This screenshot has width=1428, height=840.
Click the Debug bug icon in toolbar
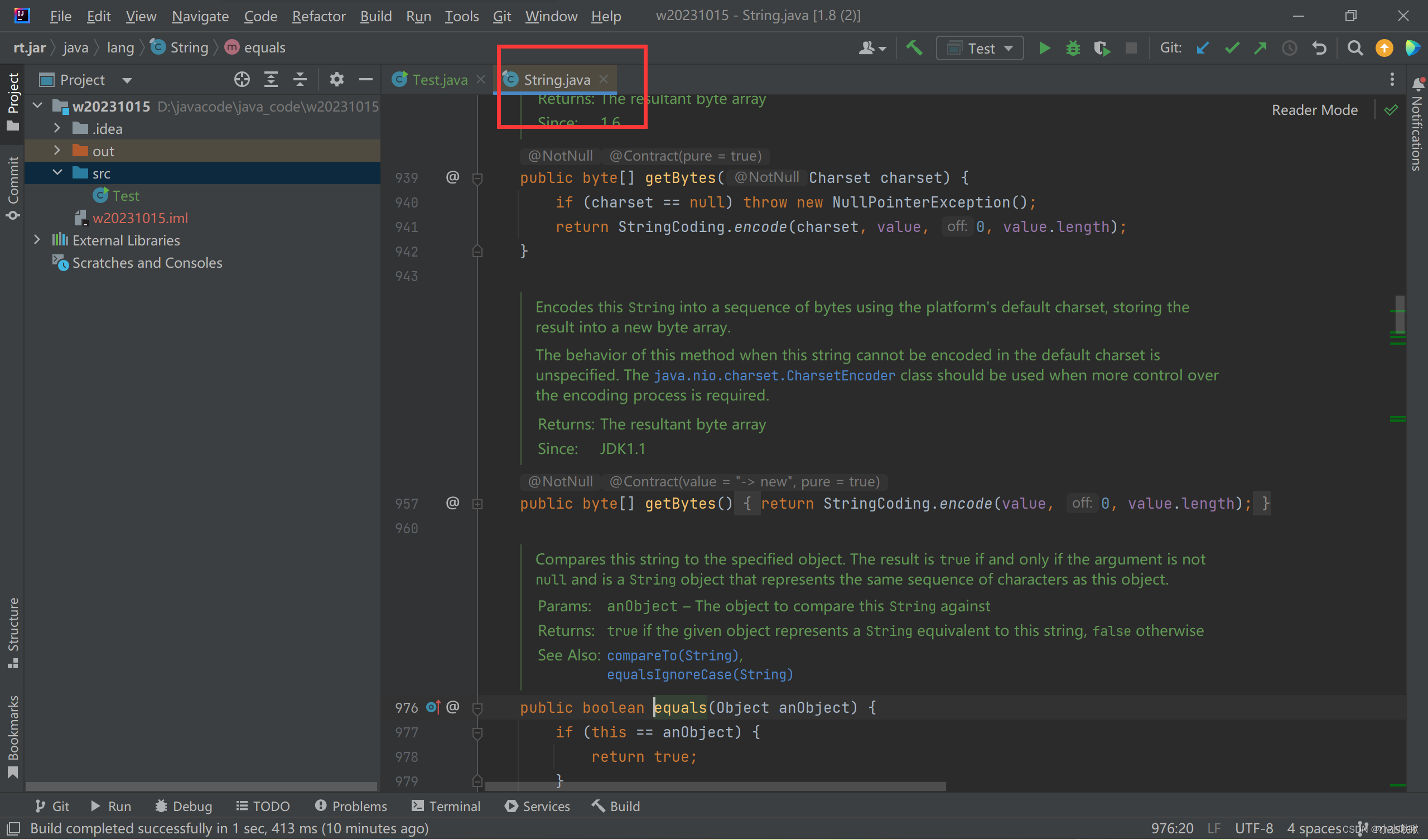click(x=1073, y=48)
